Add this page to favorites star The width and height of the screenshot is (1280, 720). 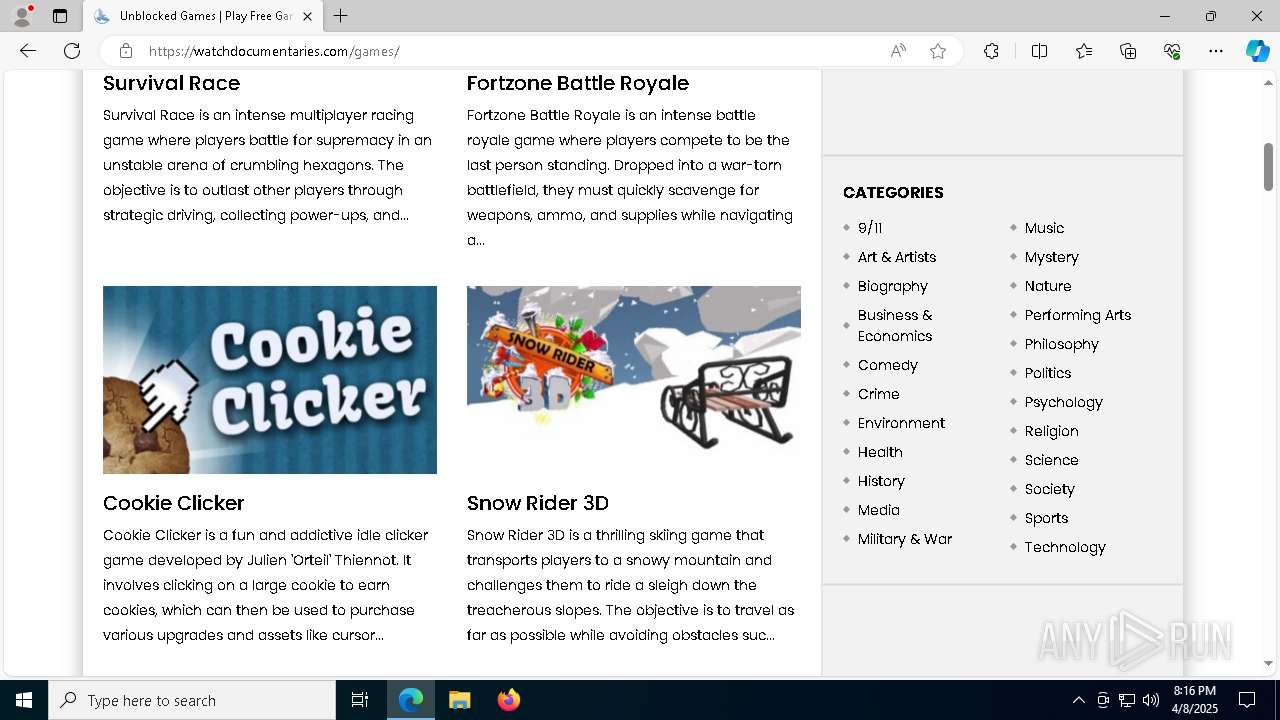[x=938, y=51]
